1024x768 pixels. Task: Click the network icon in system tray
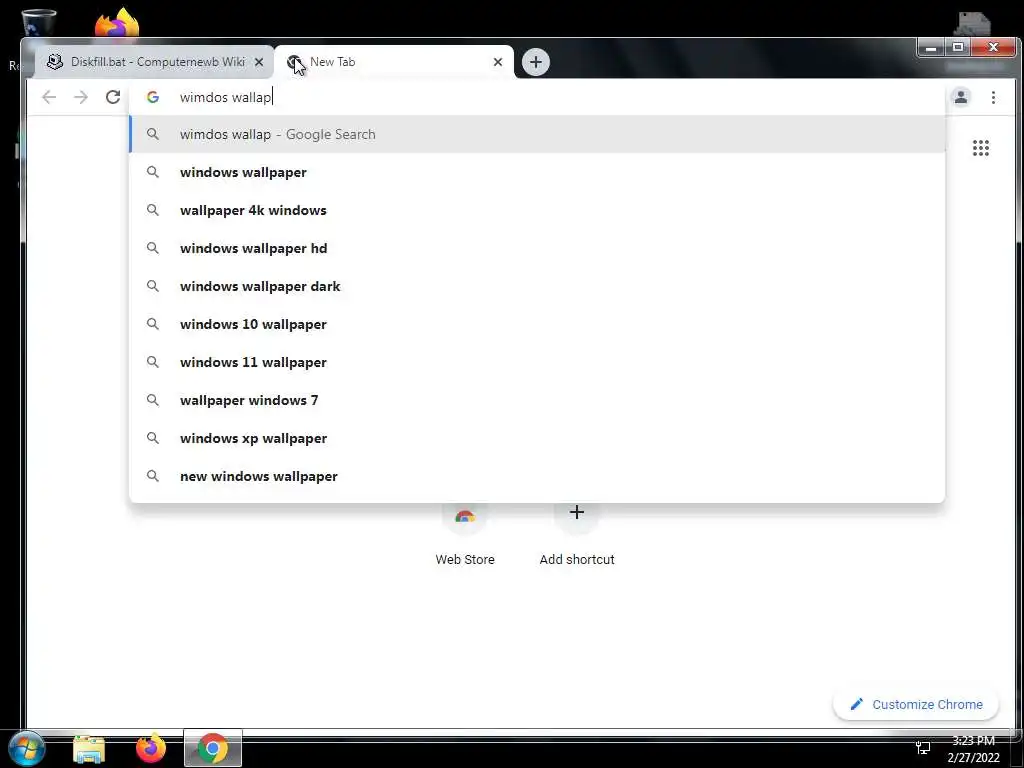pos(923,748)
